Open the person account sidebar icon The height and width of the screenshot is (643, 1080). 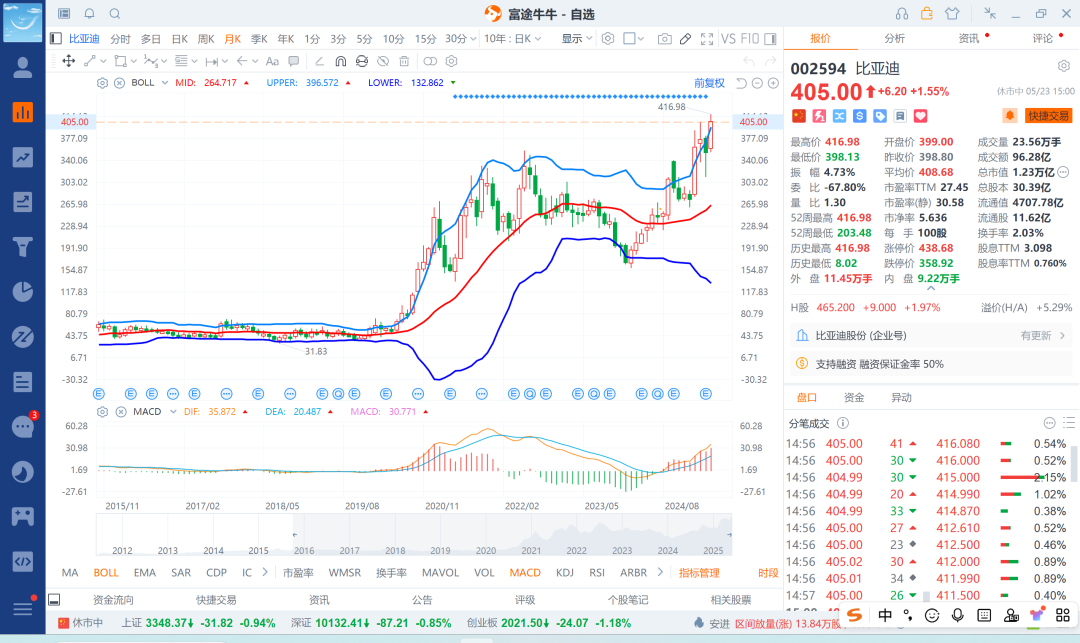pyautogui.click(x=23, y=67)
